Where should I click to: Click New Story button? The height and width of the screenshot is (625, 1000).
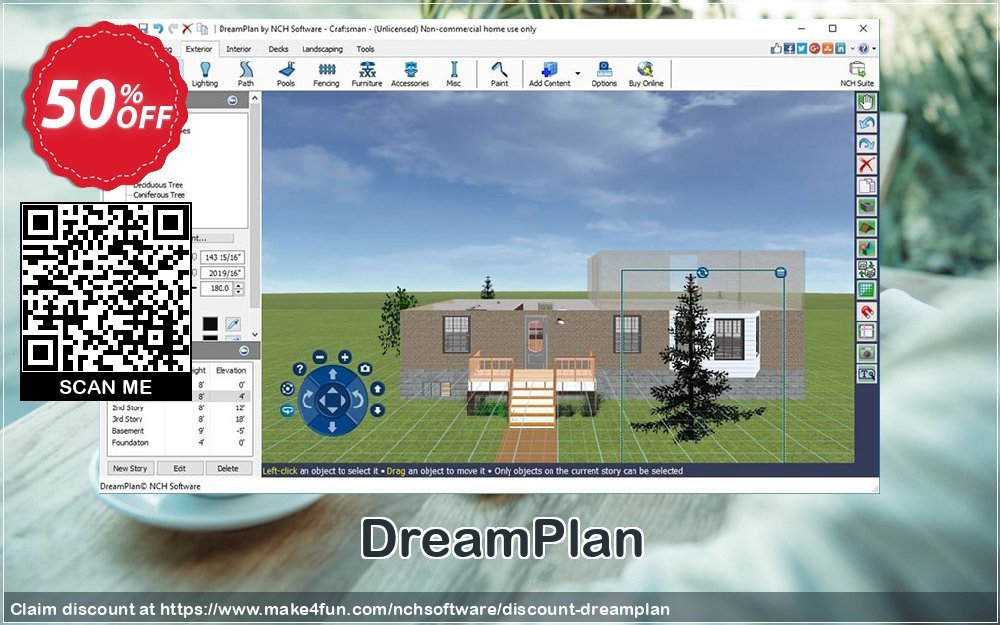pos(130,468)
